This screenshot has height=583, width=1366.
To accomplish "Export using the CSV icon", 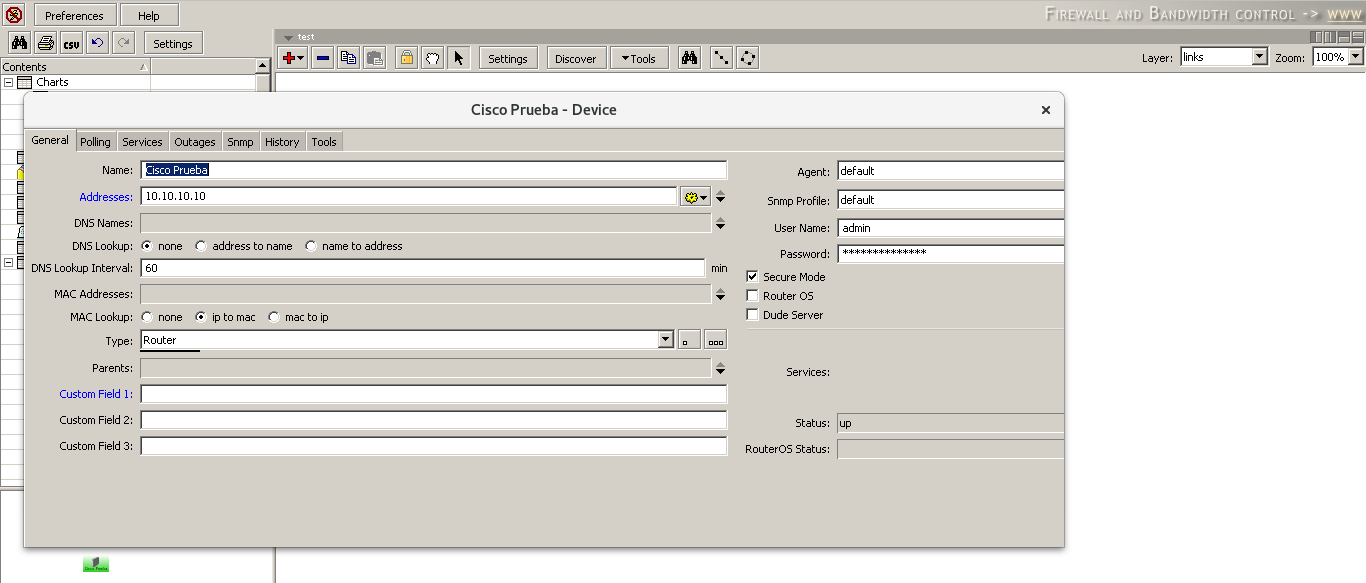I will (x=71, y=43).
